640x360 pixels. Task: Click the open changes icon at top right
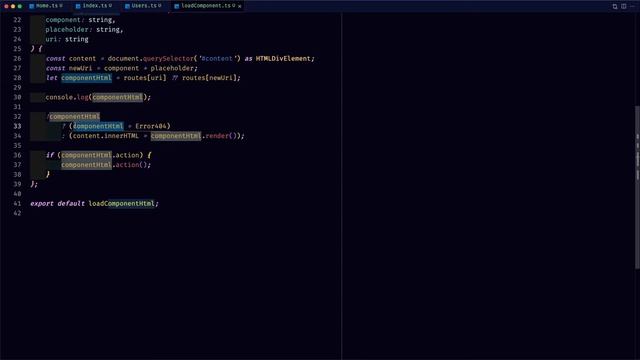(x=615, y=7)
